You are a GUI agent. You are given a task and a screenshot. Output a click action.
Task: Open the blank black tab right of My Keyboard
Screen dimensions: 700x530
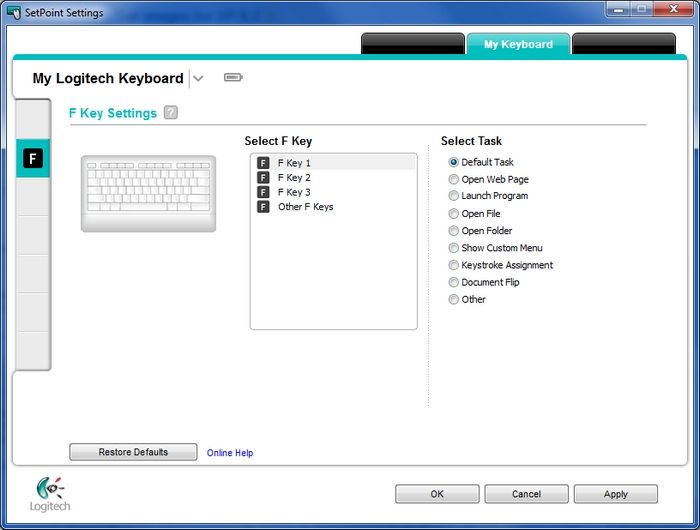click(624, 44)
